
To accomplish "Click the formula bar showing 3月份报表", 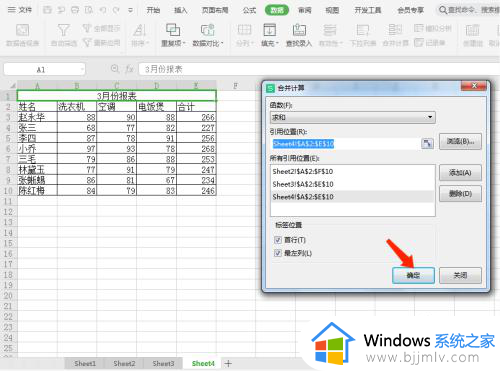I will pos(319,69).
